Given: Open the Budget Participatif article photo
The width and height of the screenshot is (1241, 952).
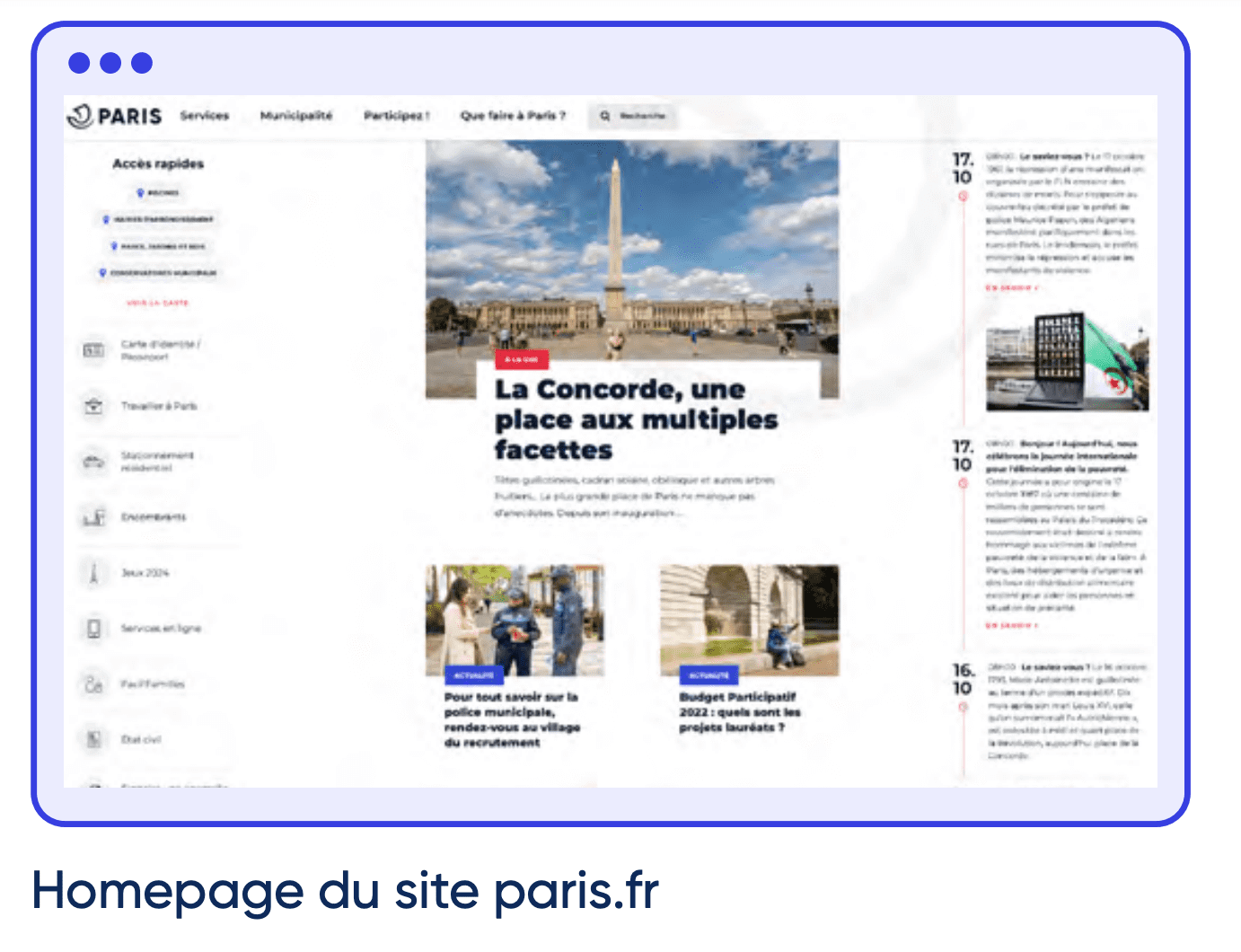Looking at the screenshot, I should coord(750,620).
